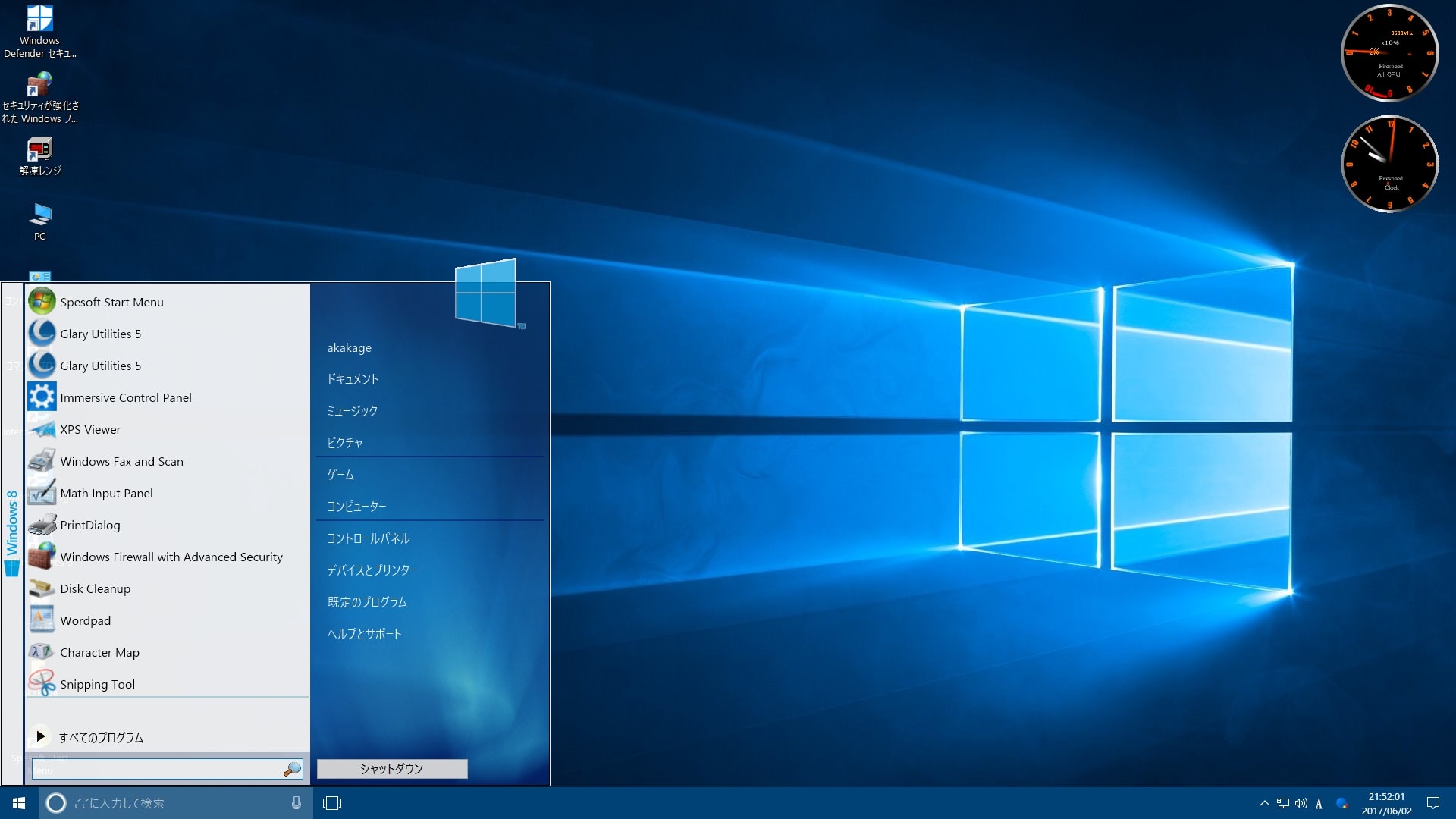Open the 解凍レンジ desktop shortcut
Viewport: 1456px width, 819px height.
click(39, 157)
